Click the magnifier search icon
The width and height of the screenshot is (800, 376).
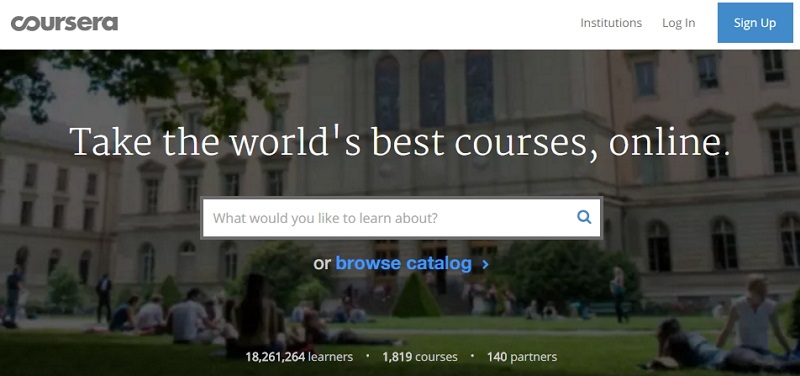584,217
